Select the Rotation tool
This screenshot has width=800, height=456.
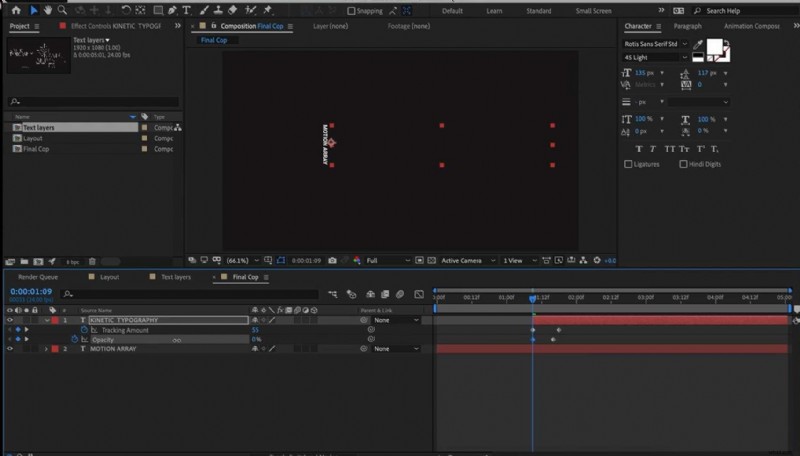(x=126, y=10)
